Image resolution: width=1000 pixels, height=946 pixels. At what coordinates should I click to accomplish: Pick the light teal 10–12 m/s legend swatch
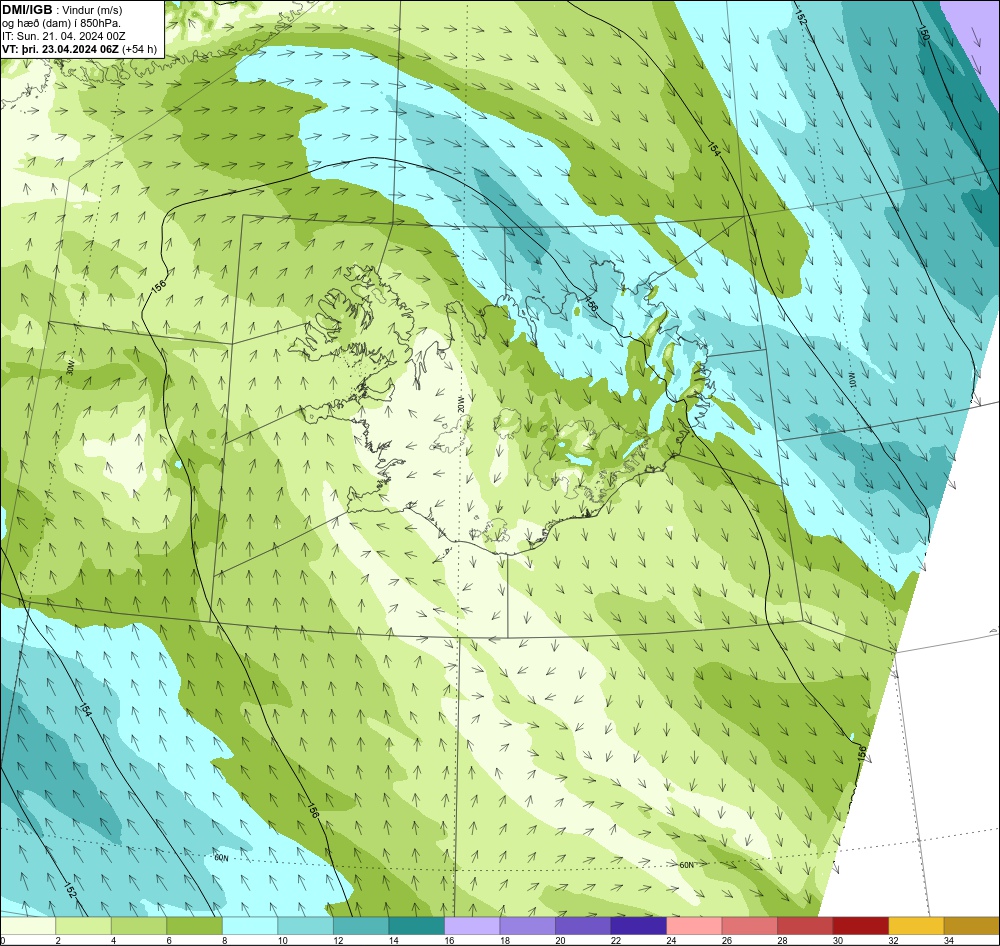pyautogui.click(x=305, y=926)
